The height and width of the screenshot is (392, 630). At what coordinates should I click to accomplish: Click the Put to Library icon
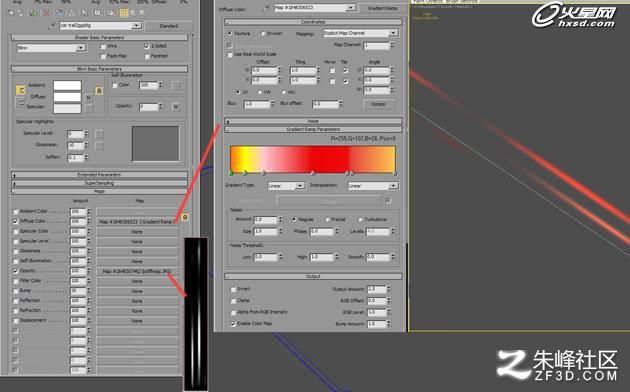pyautogui.click(x=84, y=13)
